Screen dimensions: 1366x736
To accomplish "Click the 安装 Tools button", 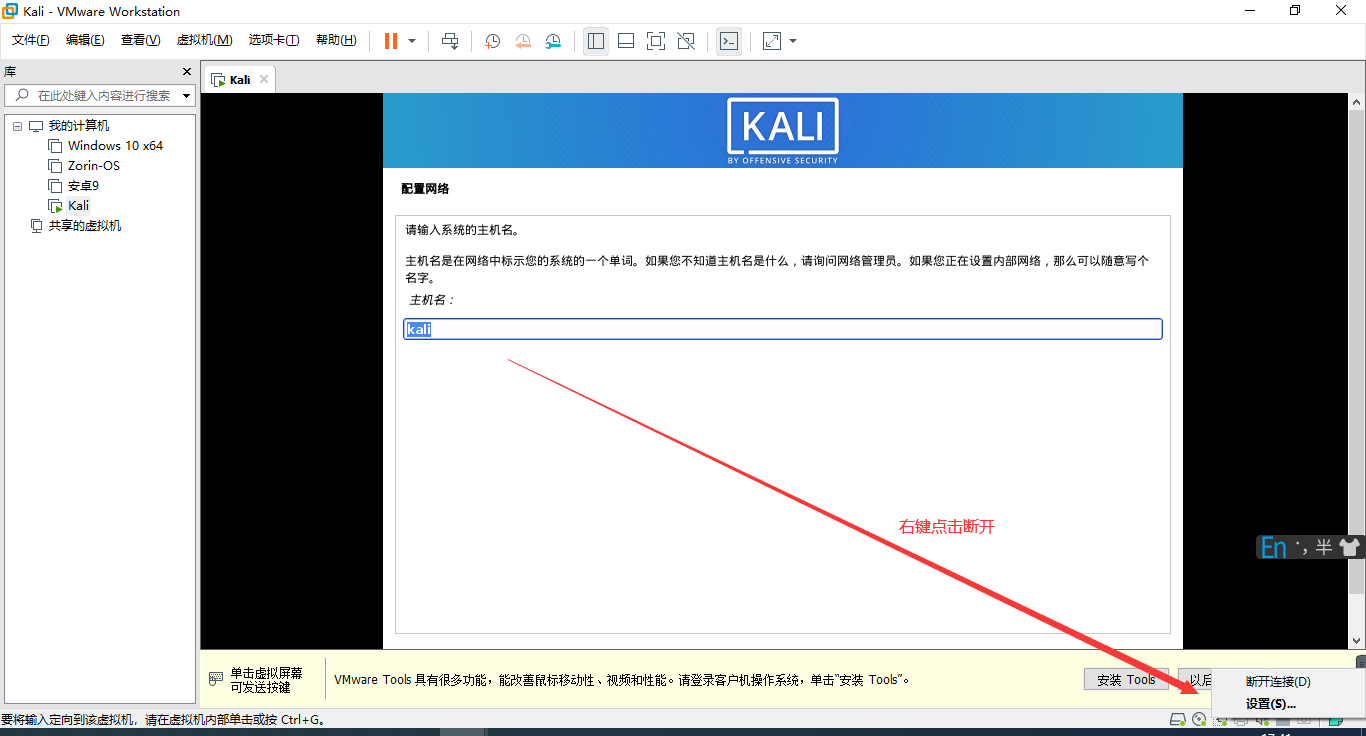I will [x=1126, y=680].
